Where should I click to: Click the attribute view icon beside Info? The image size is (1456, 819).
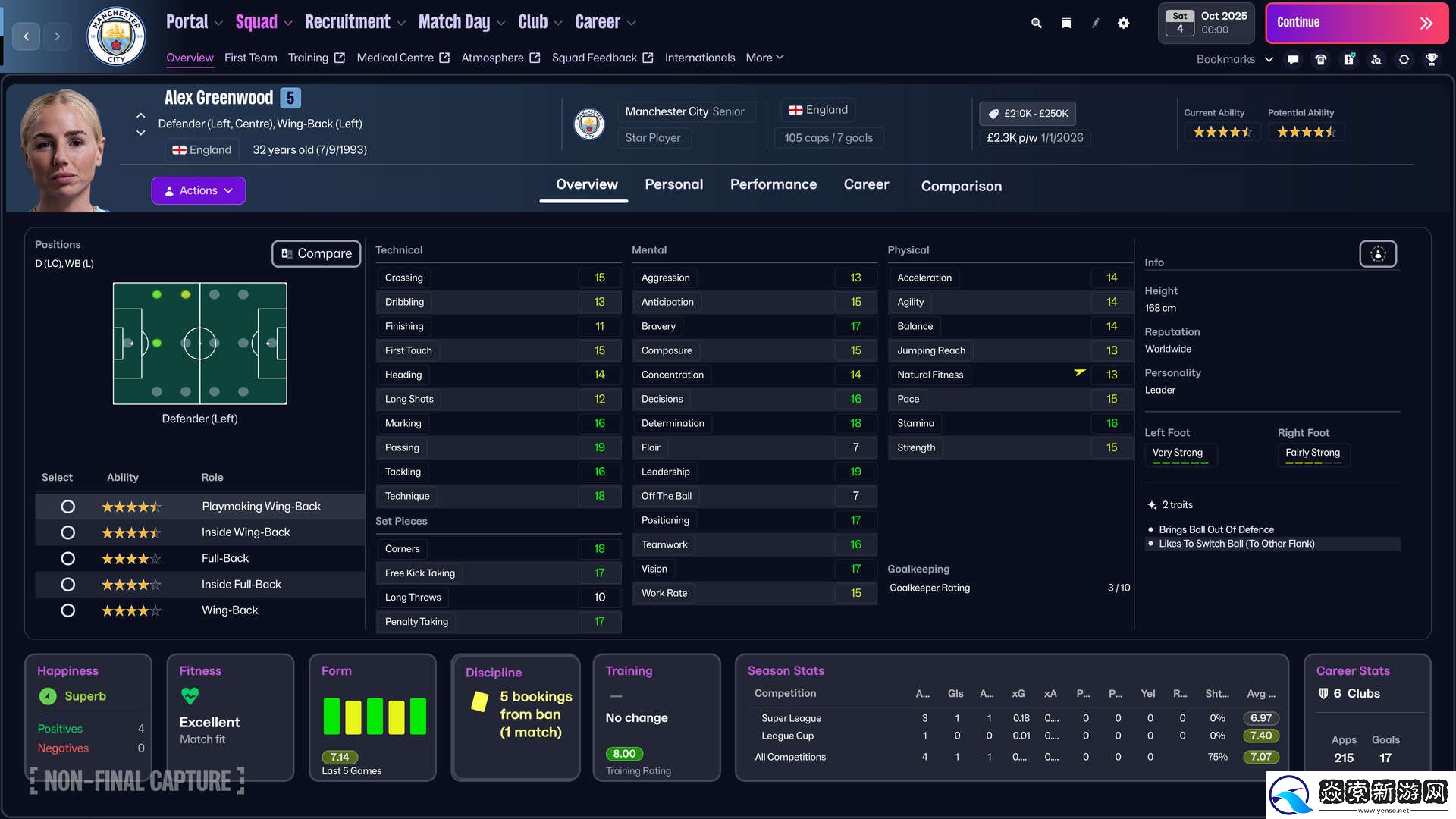coord(1378,254)
